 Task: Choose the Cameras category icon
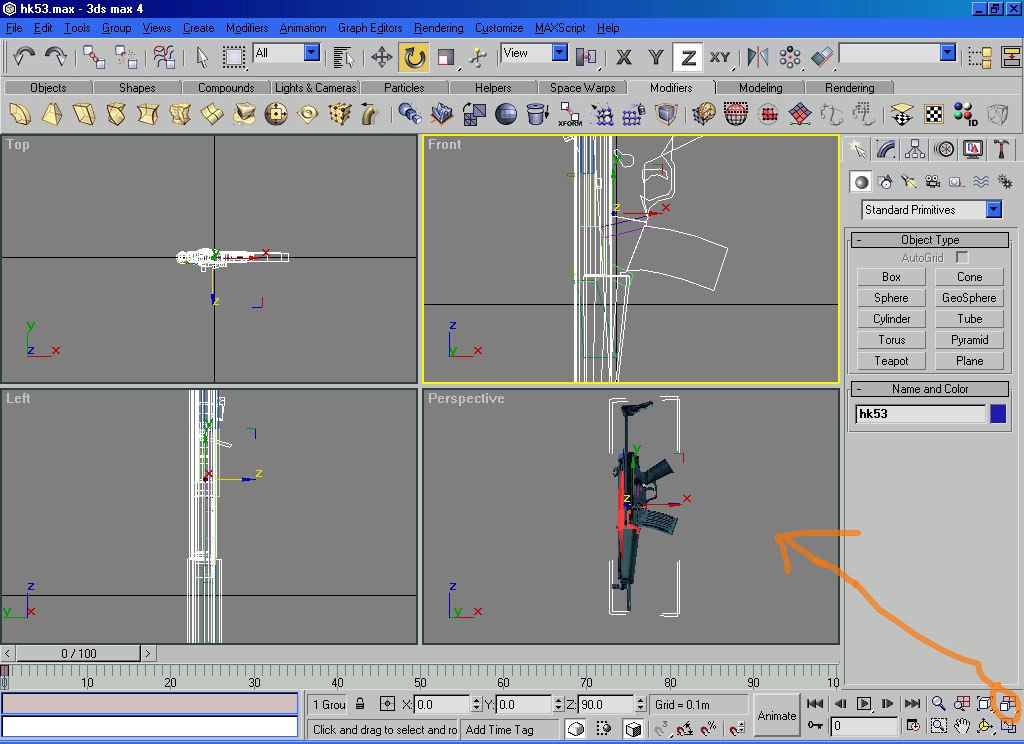(x=933, y=182)
